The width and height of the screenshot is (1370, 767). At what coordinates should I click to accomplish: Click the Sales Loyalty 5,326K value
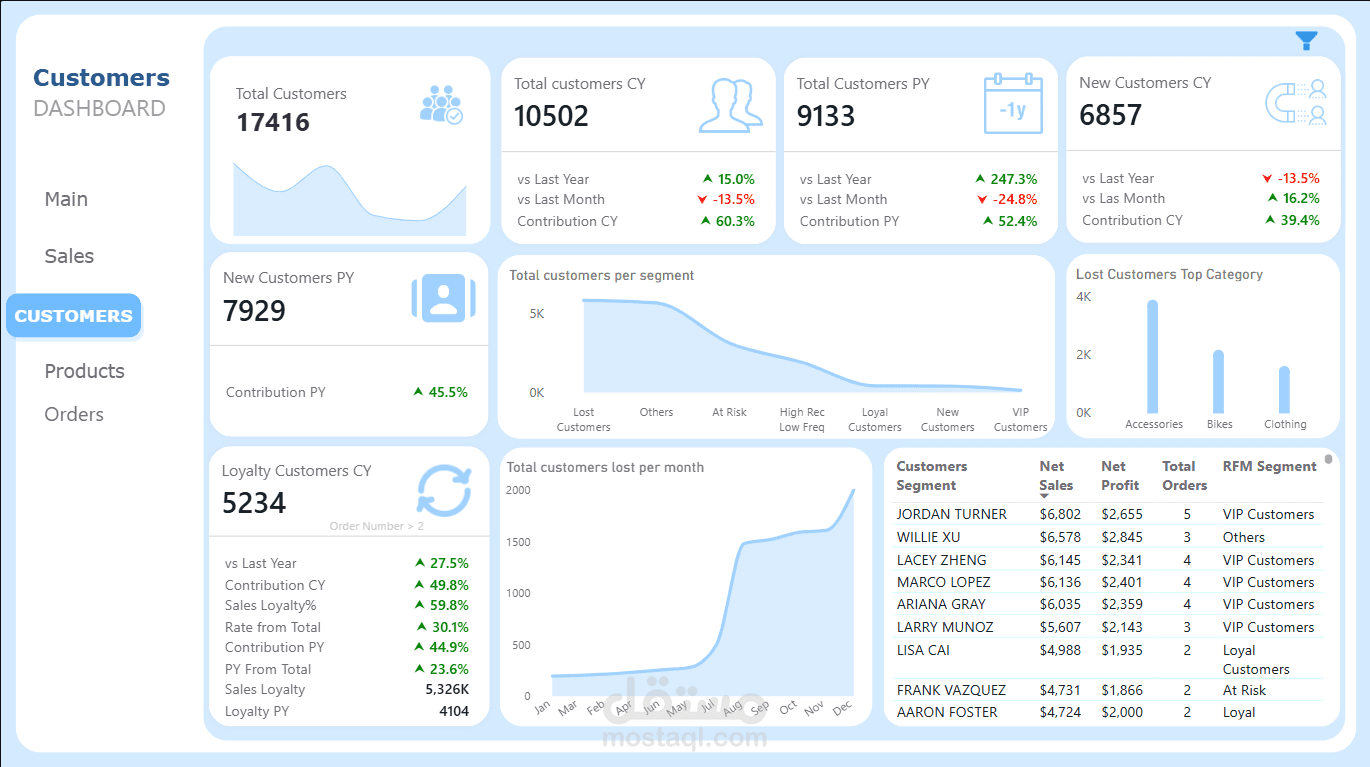[447, 689]
